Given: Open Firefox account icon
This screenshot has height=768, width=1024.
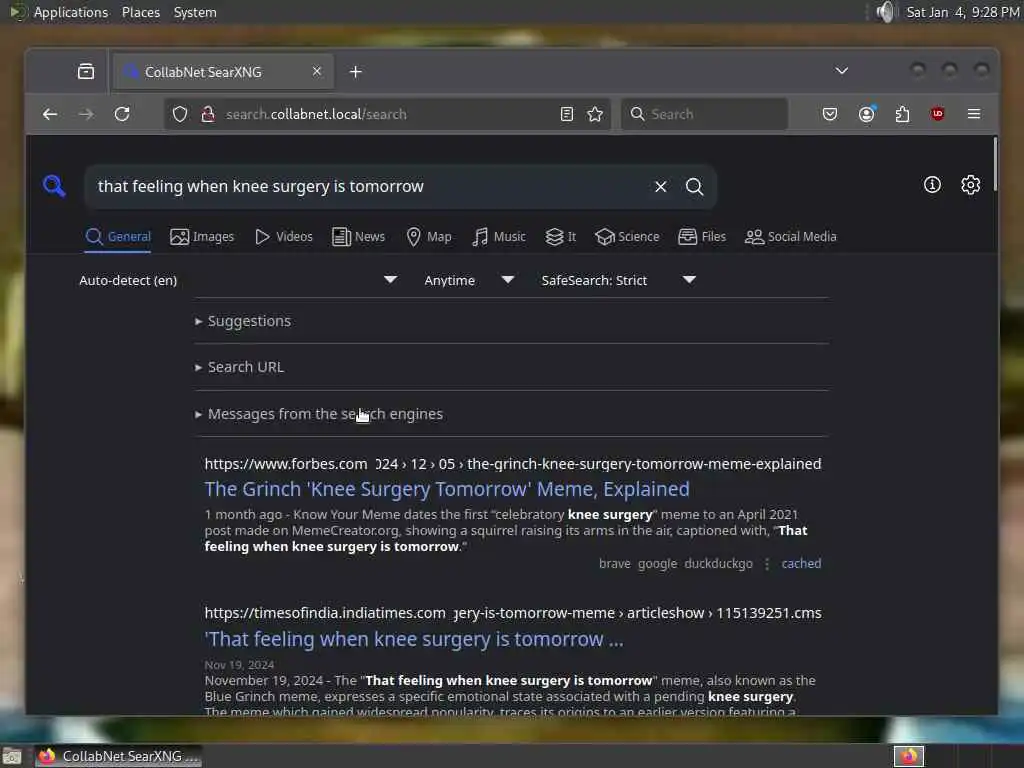Looking at the screenshot, I should (867, 114).
